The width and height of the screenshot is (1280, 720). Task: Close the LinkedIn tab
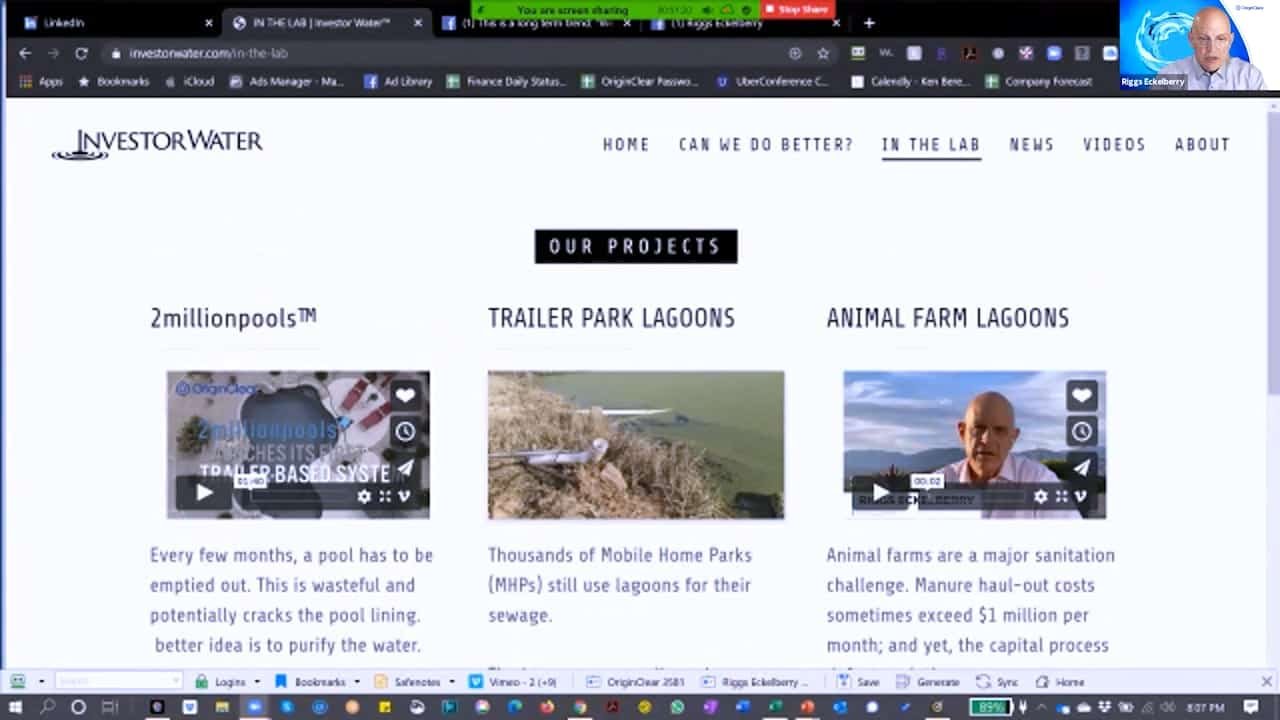pos(209,23)
